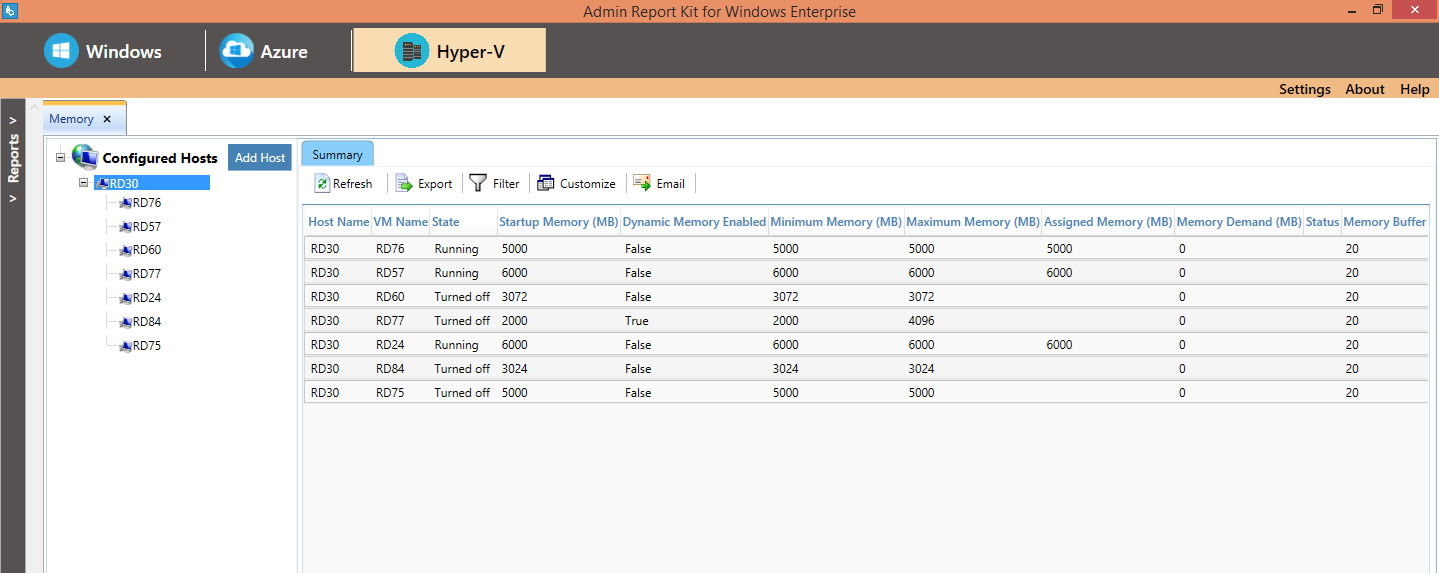
Task: Sort by the Memory Buffer column
Action: pyautogui.click(x=1385, y=222)
